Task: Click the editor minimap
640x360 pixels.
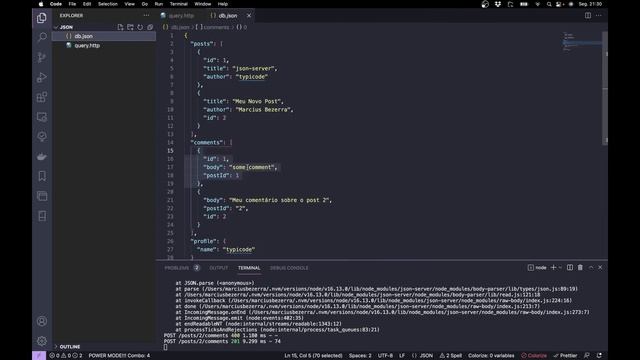Action: (581, 42)
